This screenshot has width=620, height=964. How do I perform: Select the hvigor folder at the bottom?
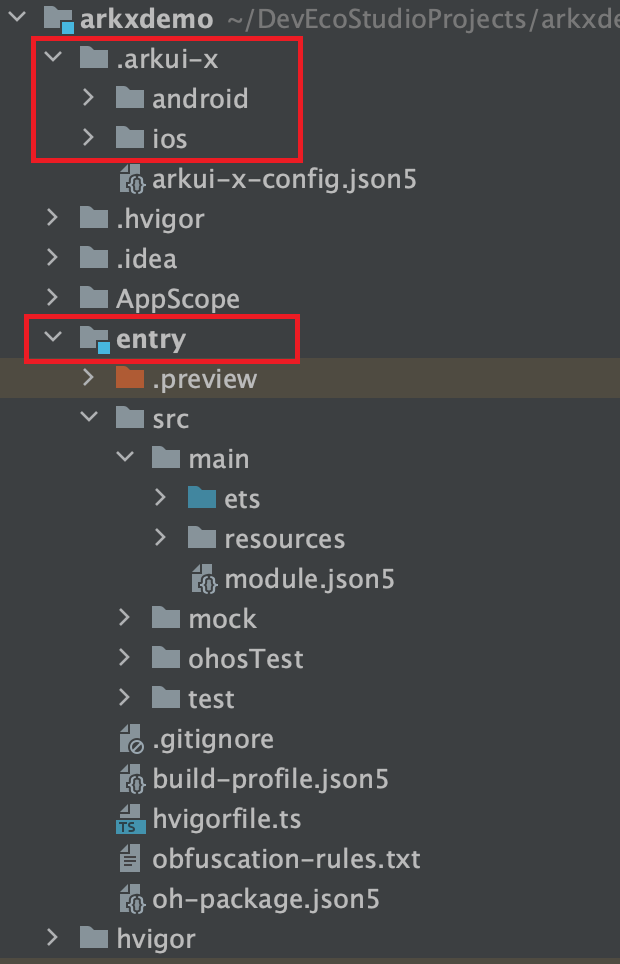click(x=156, y=938)
